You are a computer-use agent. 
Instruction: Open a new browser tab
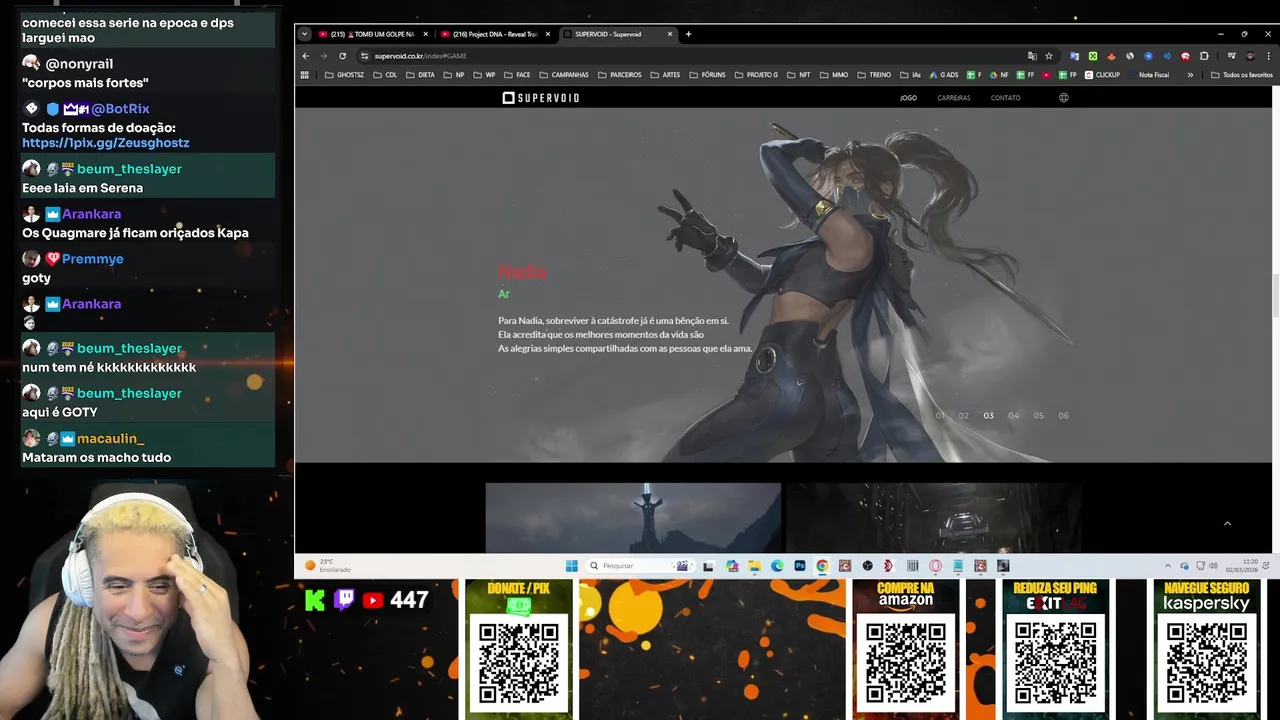pyautogui.click(x=688, y=34)
